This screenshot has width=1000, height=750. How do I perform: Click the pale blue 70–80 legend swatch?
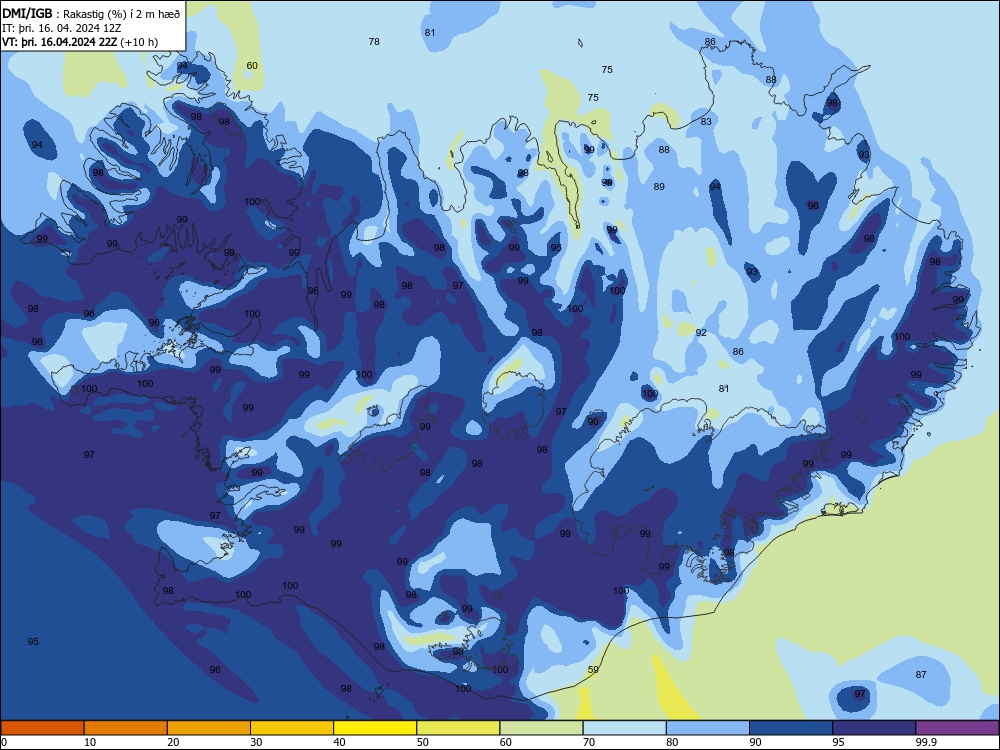(624, 728)
